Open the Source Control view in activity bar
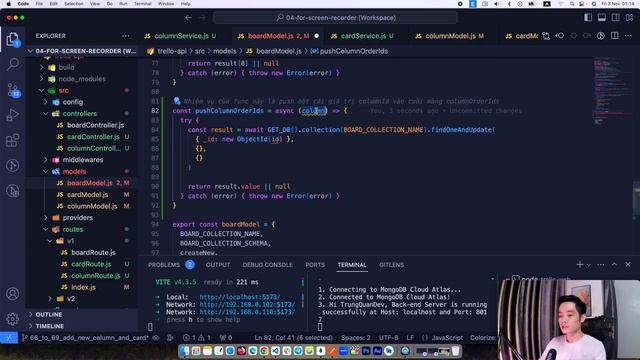 point(13,90)
